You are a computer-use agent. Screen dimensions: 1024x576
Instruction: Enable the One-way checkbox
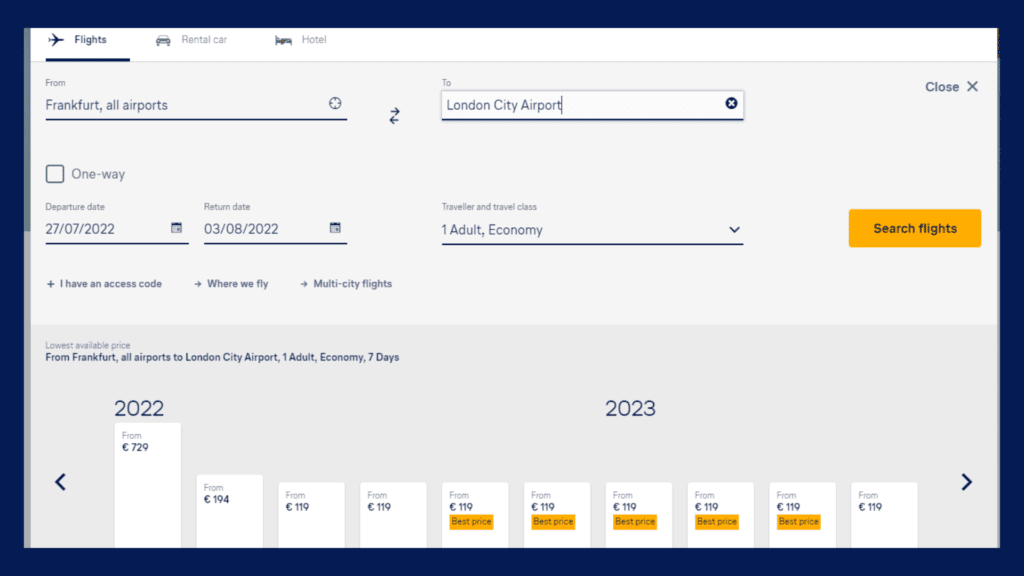[x=55, y=174]
